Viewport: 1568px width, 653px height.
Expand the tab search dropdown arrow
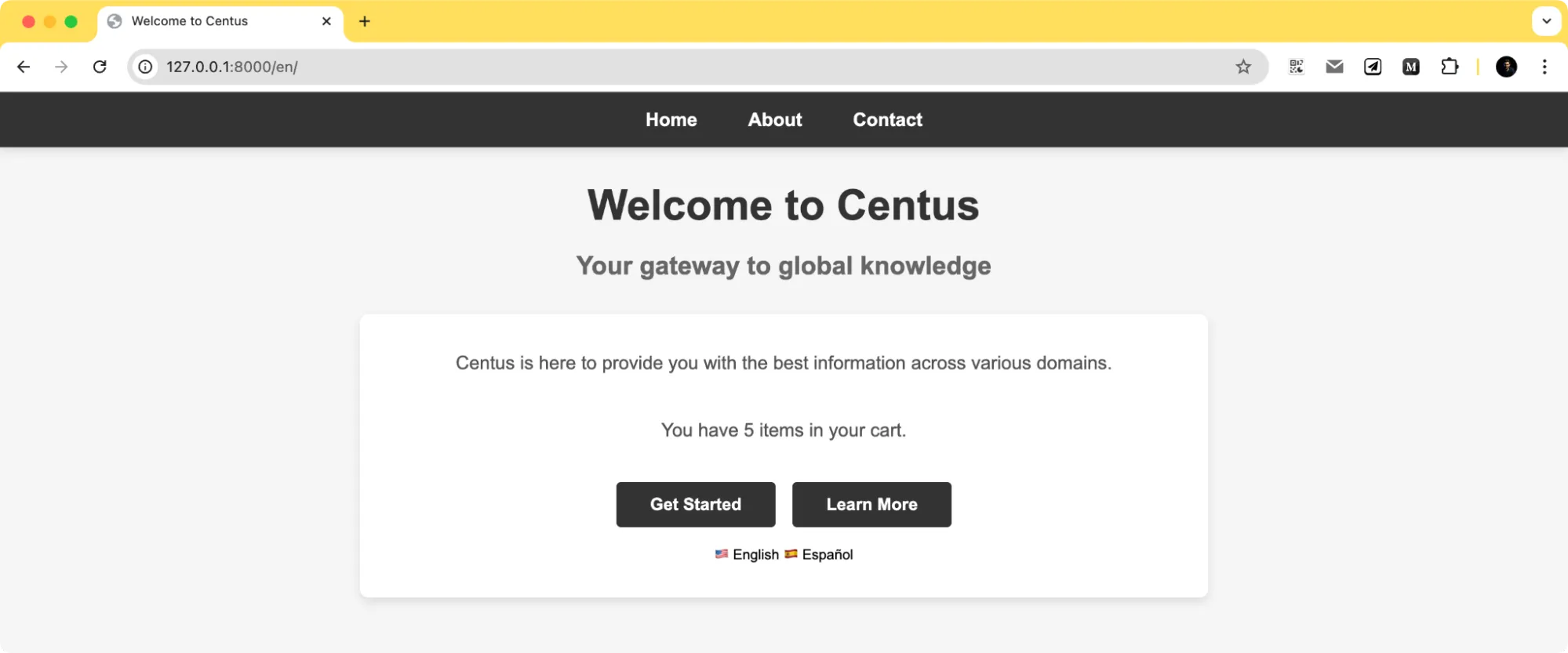[1546, 21]
